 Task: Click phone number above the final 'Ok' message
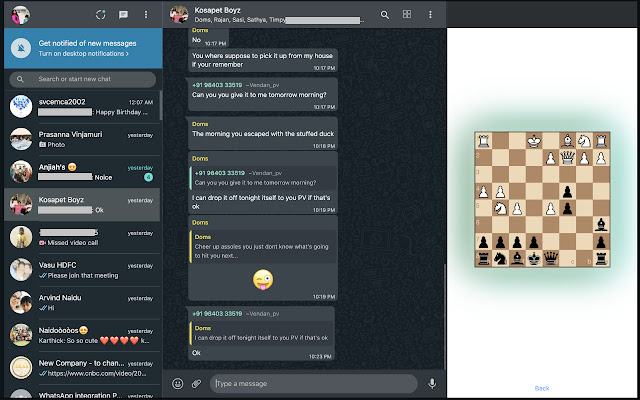(x=217, y=313)
